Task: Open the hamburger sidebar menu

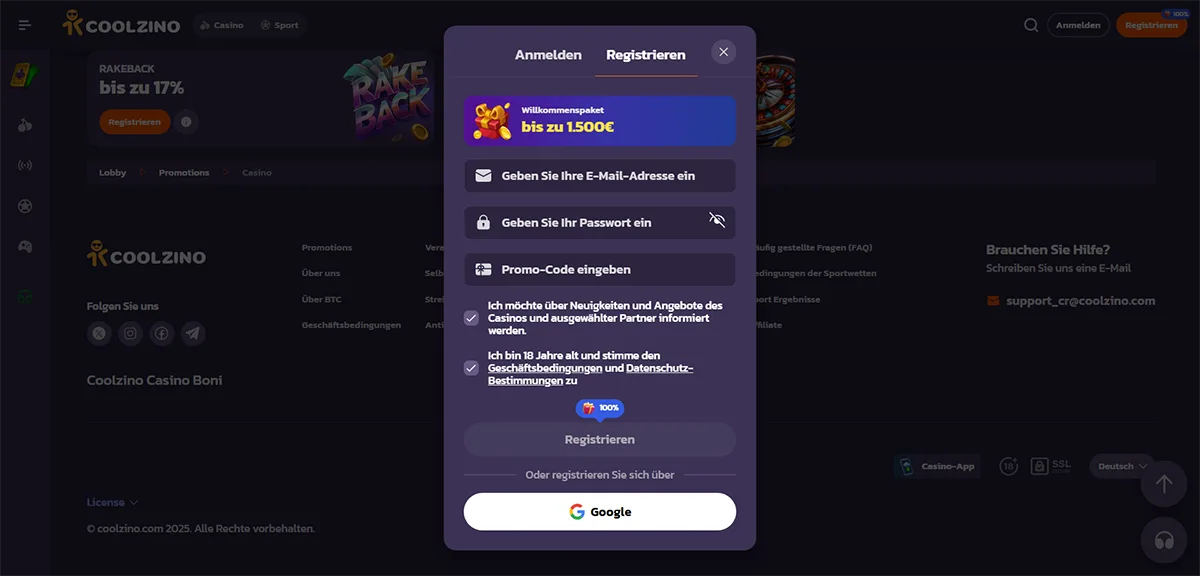Action: (x=25, y=25)
